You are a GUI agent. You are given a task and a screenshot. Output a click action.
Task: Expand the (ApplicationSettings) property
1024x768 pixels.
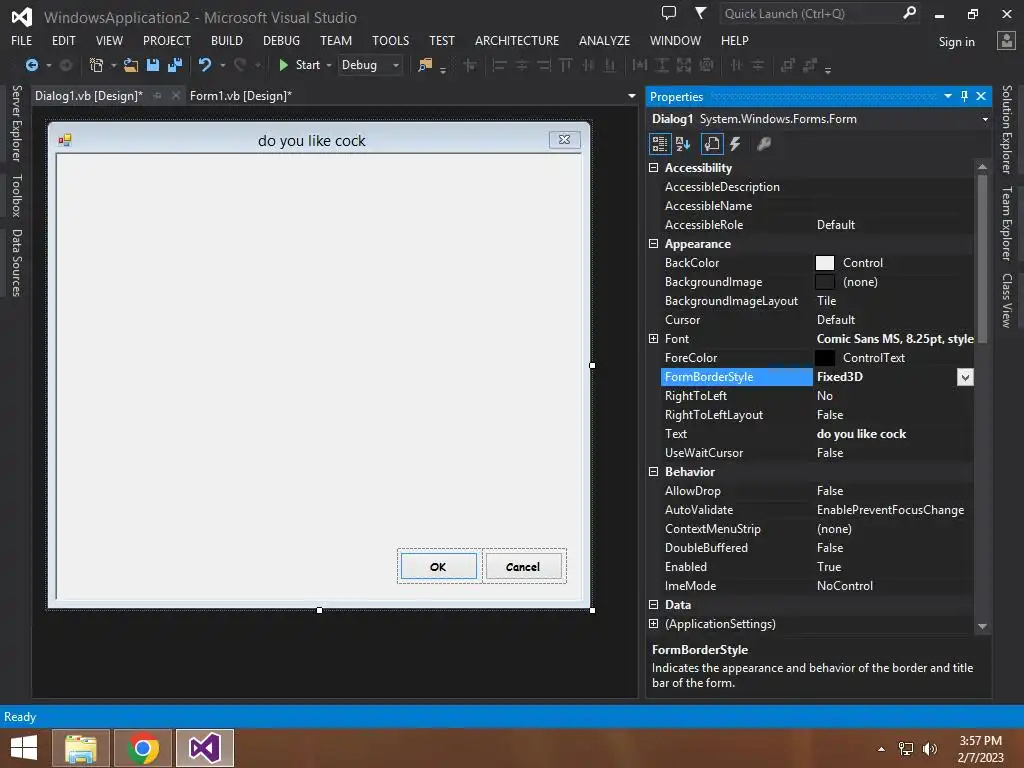click(653, 624)
